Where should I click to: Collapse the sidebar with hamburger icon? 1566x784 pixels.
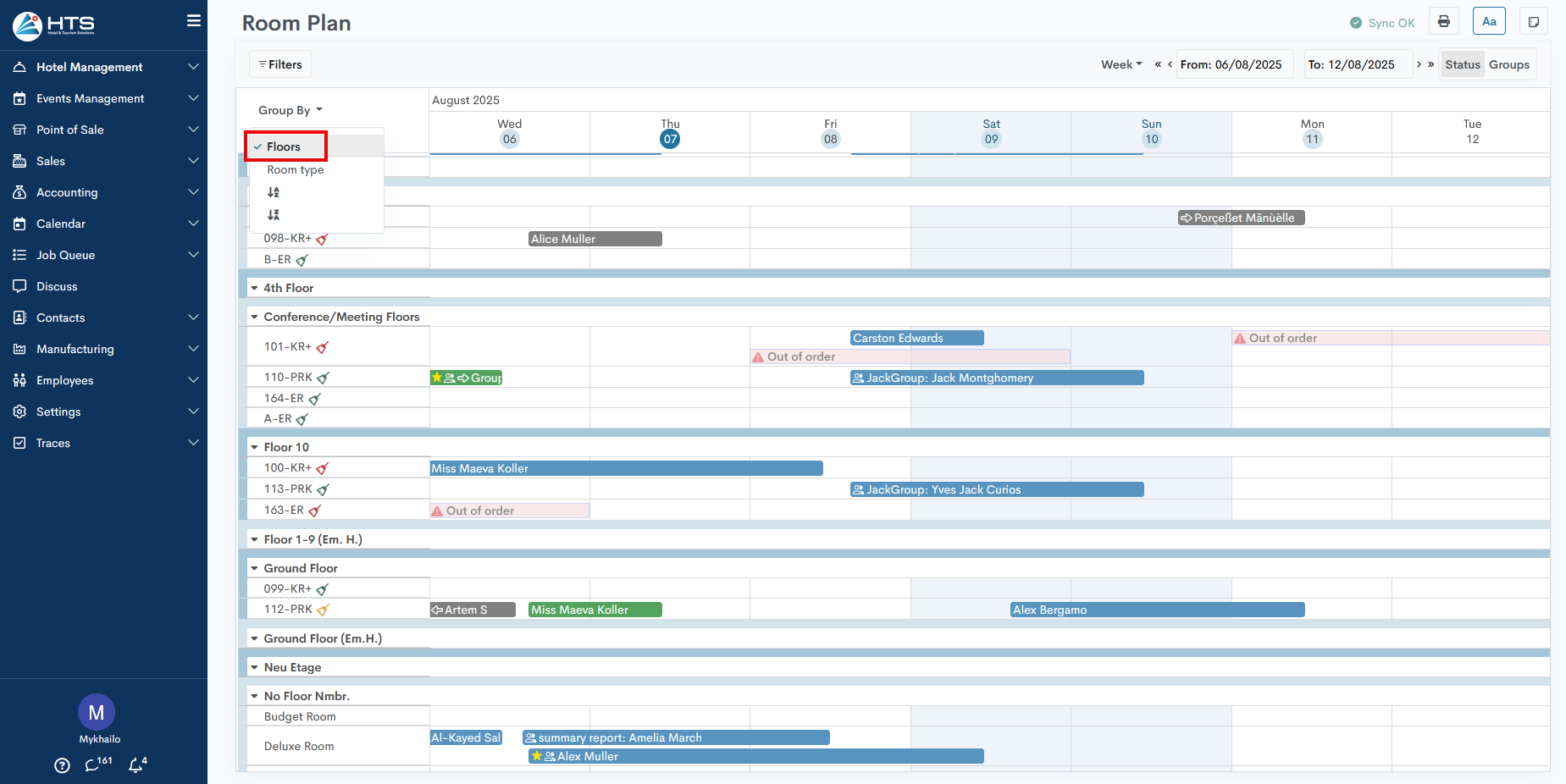(x=194, y=20)
